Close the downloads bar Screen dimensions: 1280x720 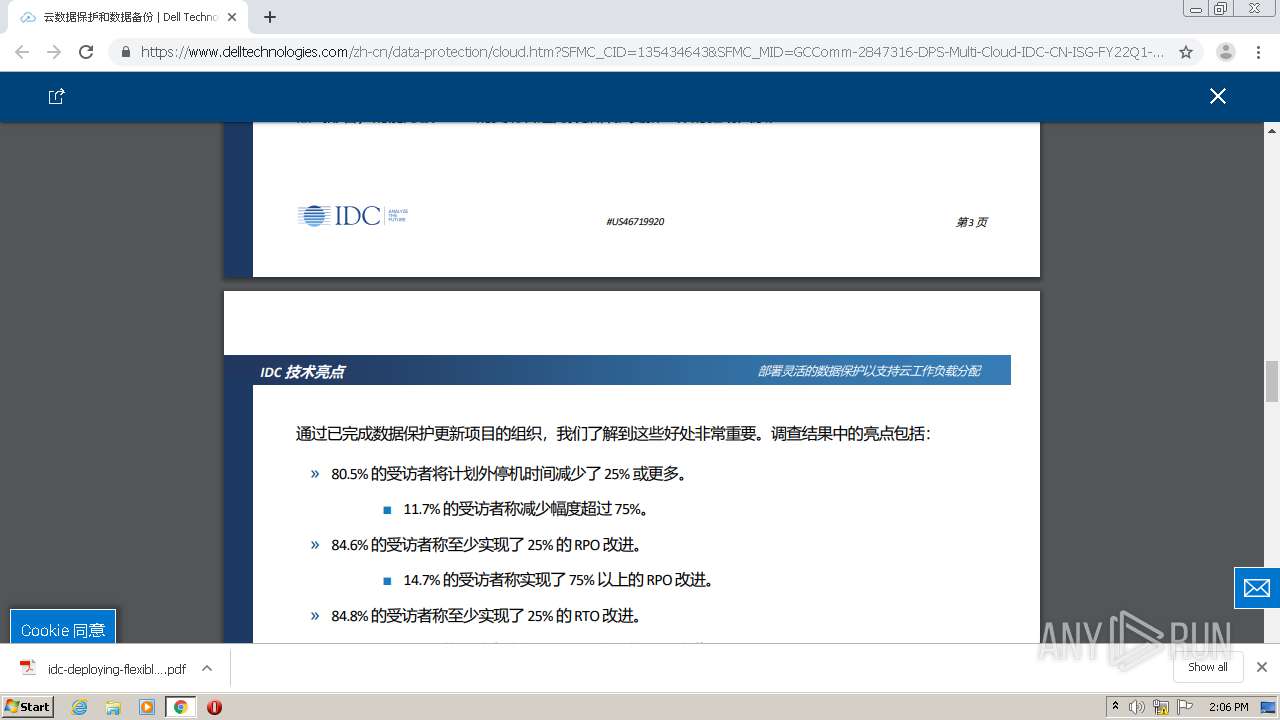tap(1261, 667)
